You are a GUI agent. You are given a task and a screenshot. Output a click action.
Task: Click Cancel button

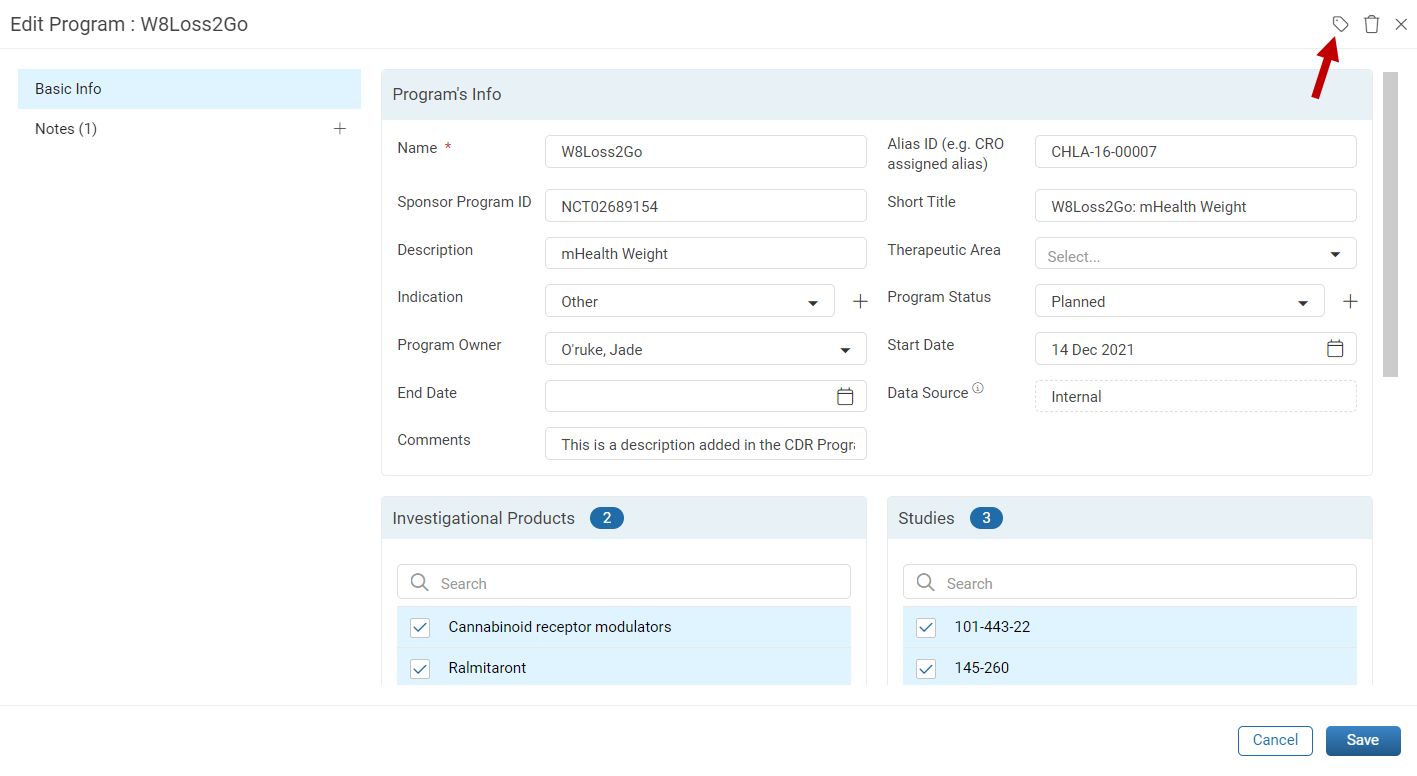point(1275,740)
